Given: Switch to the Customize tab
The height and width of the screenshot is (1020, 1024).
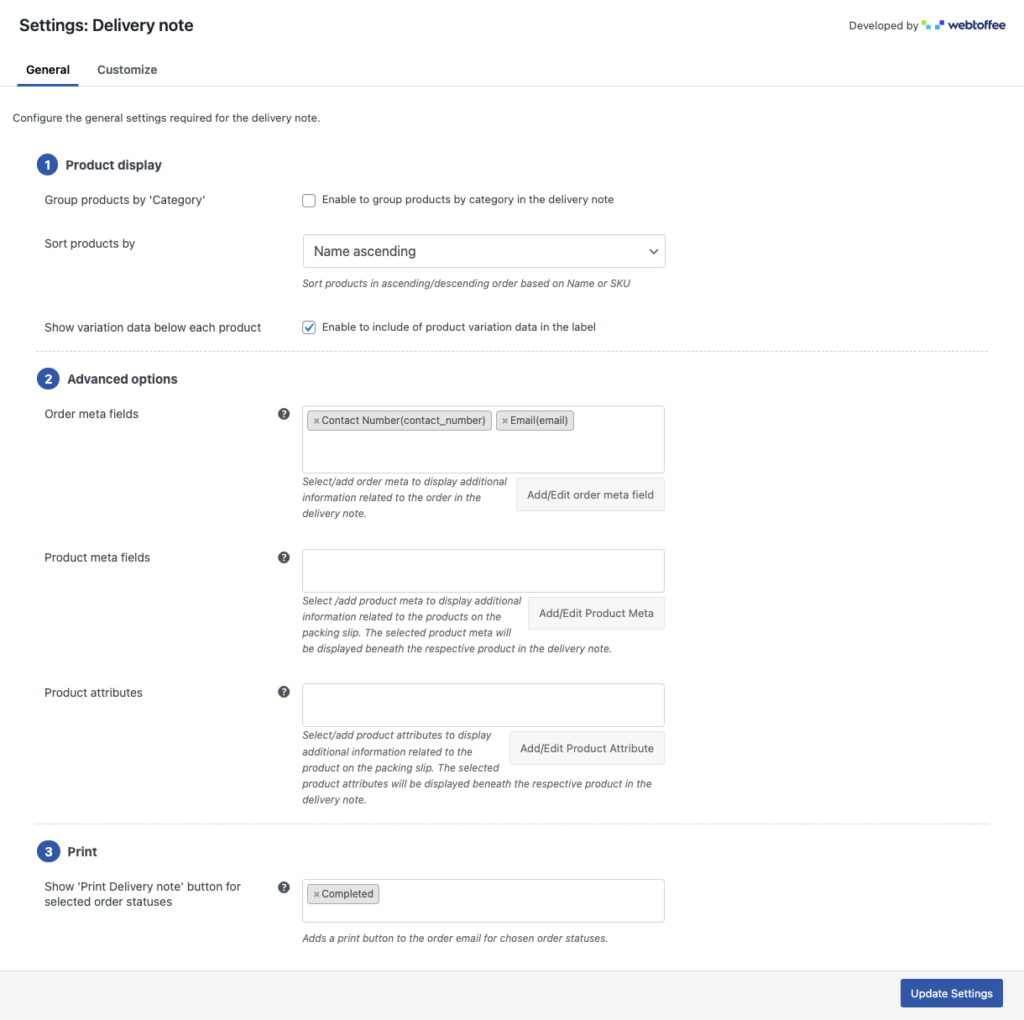Looking at the screenshot, I should (x=127, y=70).
